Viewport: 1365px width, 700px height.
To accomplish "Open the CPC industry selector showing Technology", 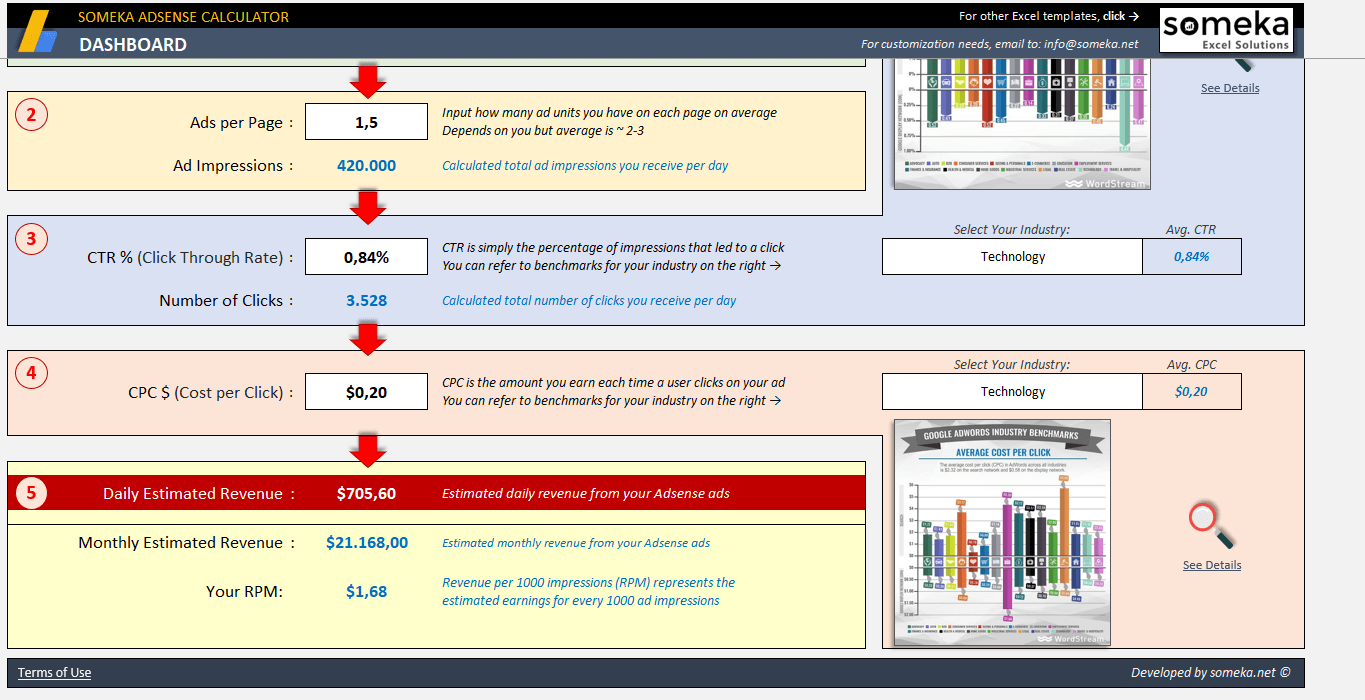I will pos(1012,392).
